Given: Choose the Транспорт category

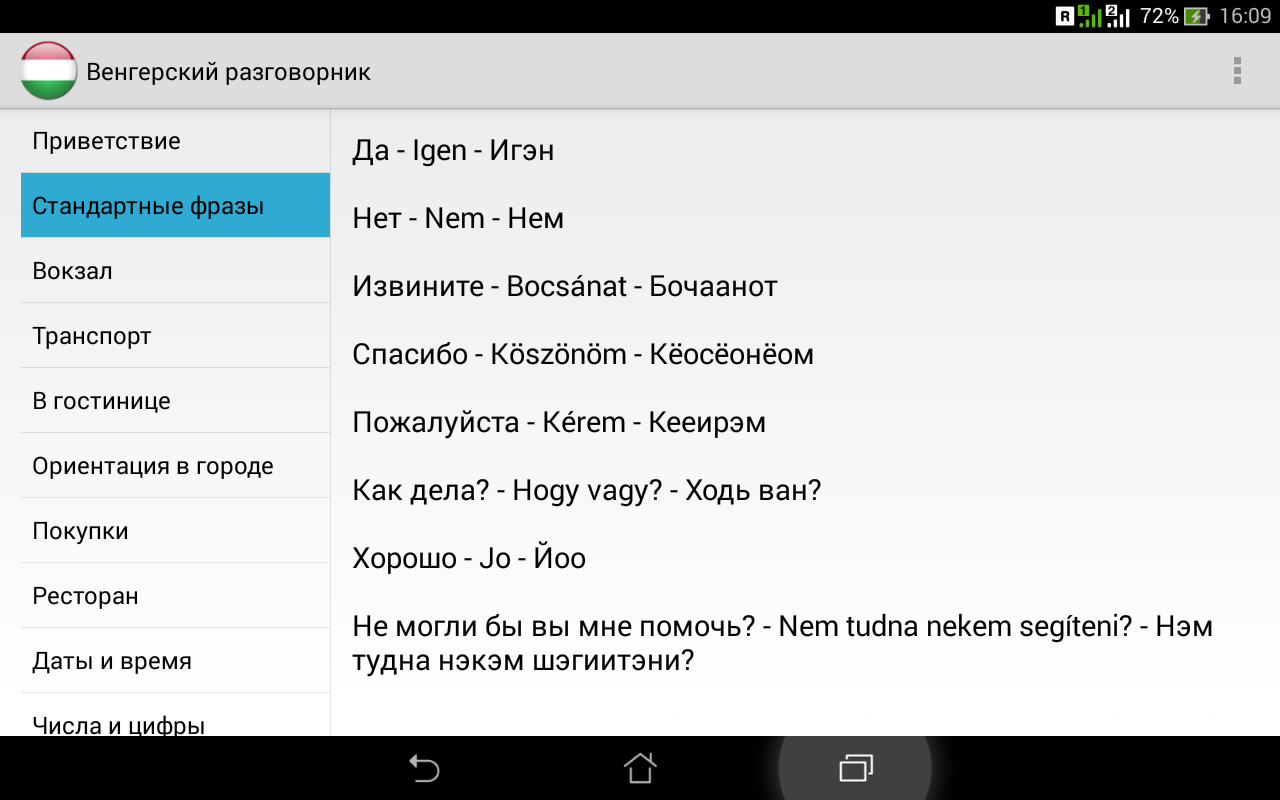Looking at the screenshot, I should [175, 336].
